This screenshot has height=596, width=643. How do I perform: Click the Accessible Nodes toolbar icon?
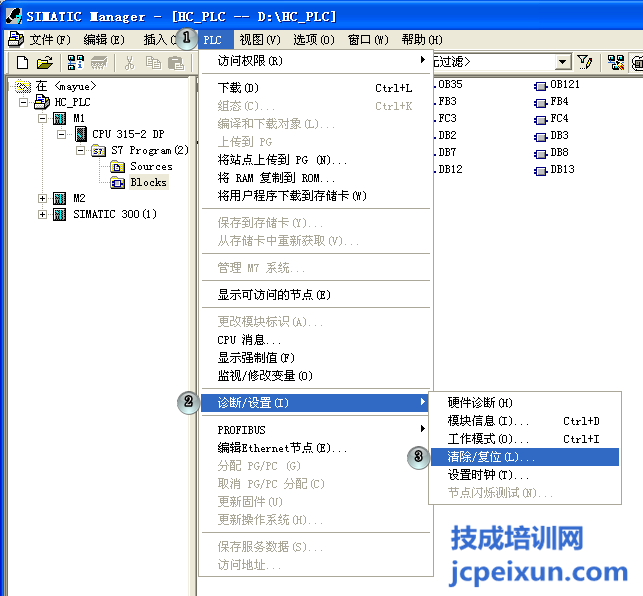pos(76,63)
